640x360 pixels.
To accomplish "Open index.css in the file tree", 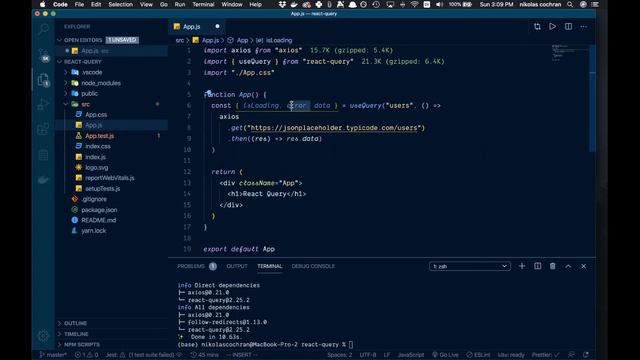I will (x=98, y=146).
